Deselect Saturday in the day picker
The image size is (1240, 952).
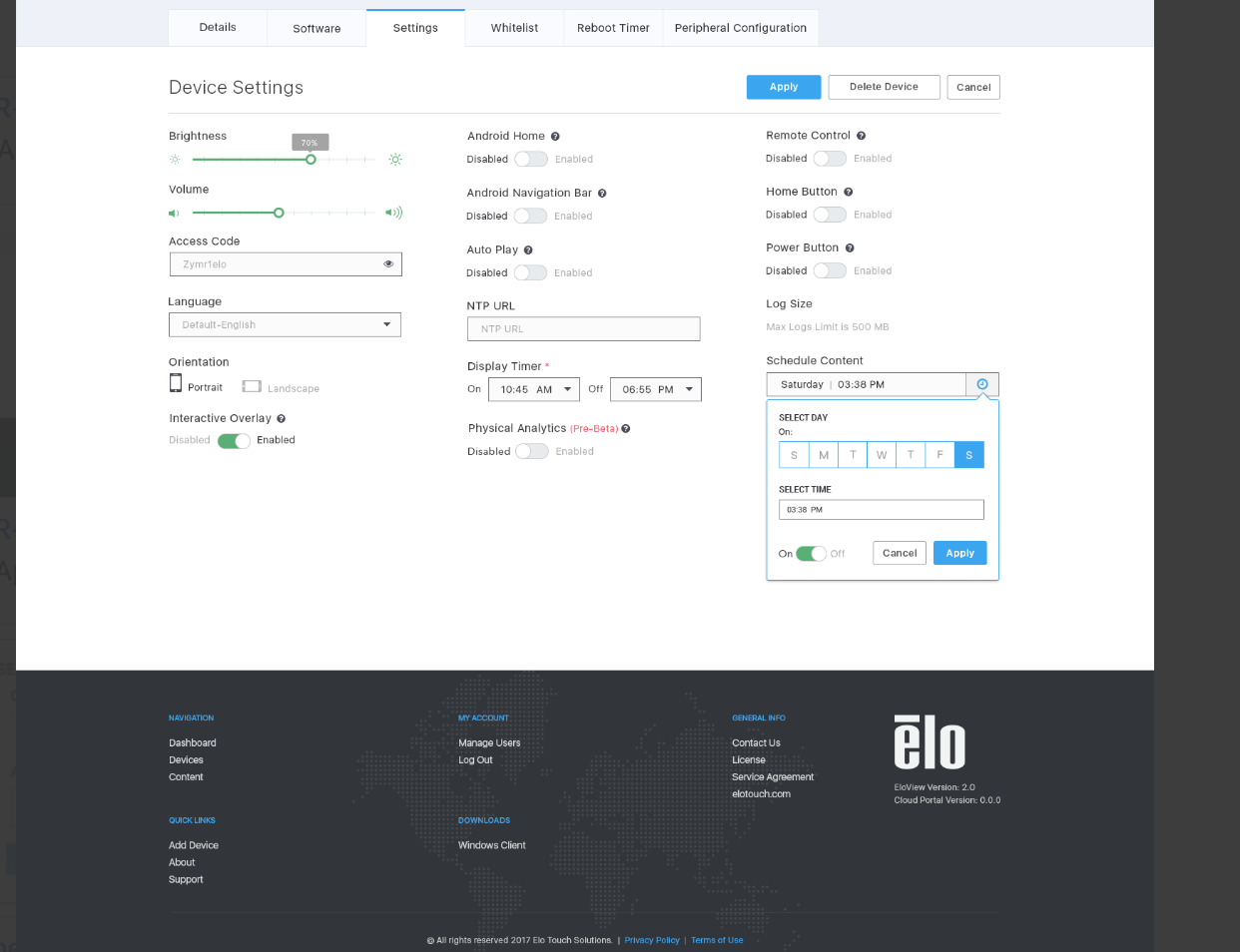(968, 455)
